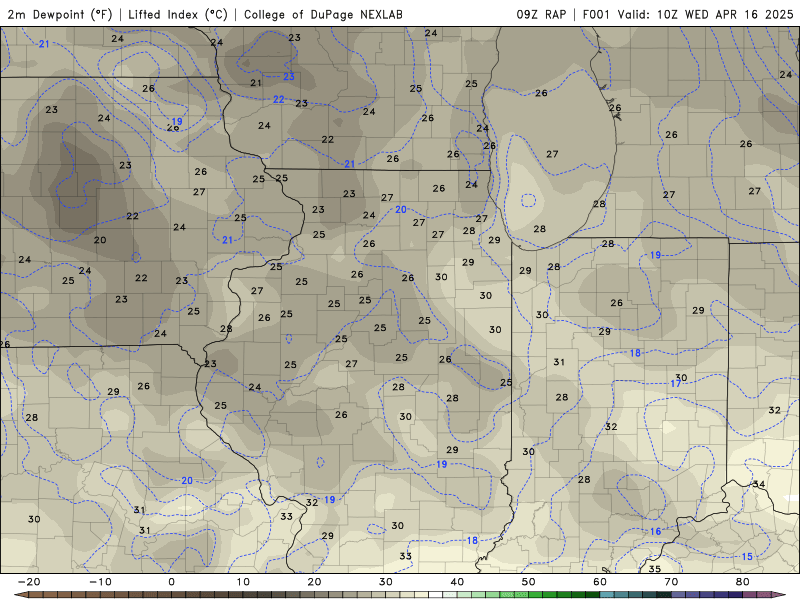Click the "Valid: 10Z WED APR 16 2025" text
This screenshot has width=800, height=600.
pyautogui.click(x=706, y=14)
